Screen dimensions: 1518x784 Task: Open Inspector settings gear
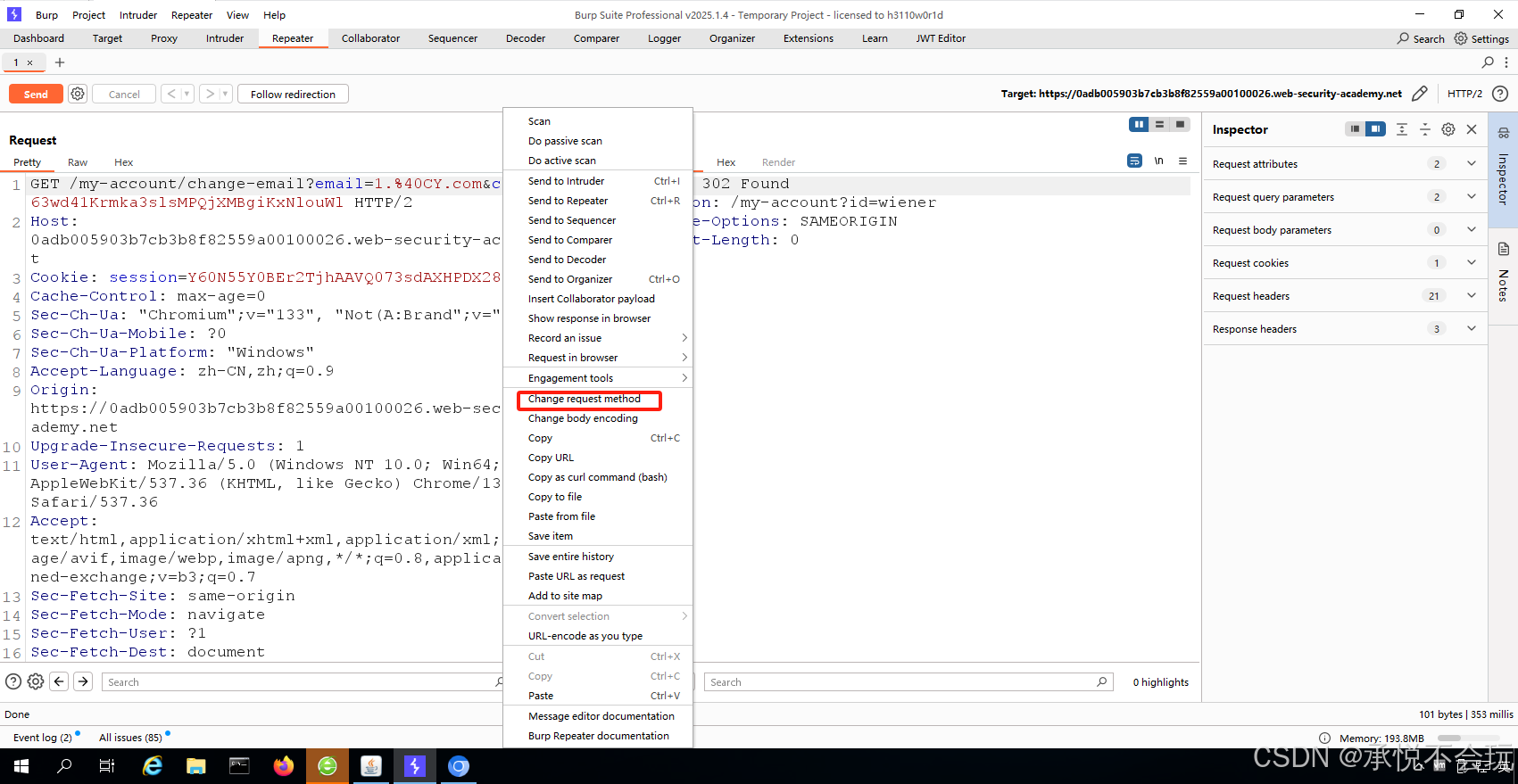click(1448, 129)
